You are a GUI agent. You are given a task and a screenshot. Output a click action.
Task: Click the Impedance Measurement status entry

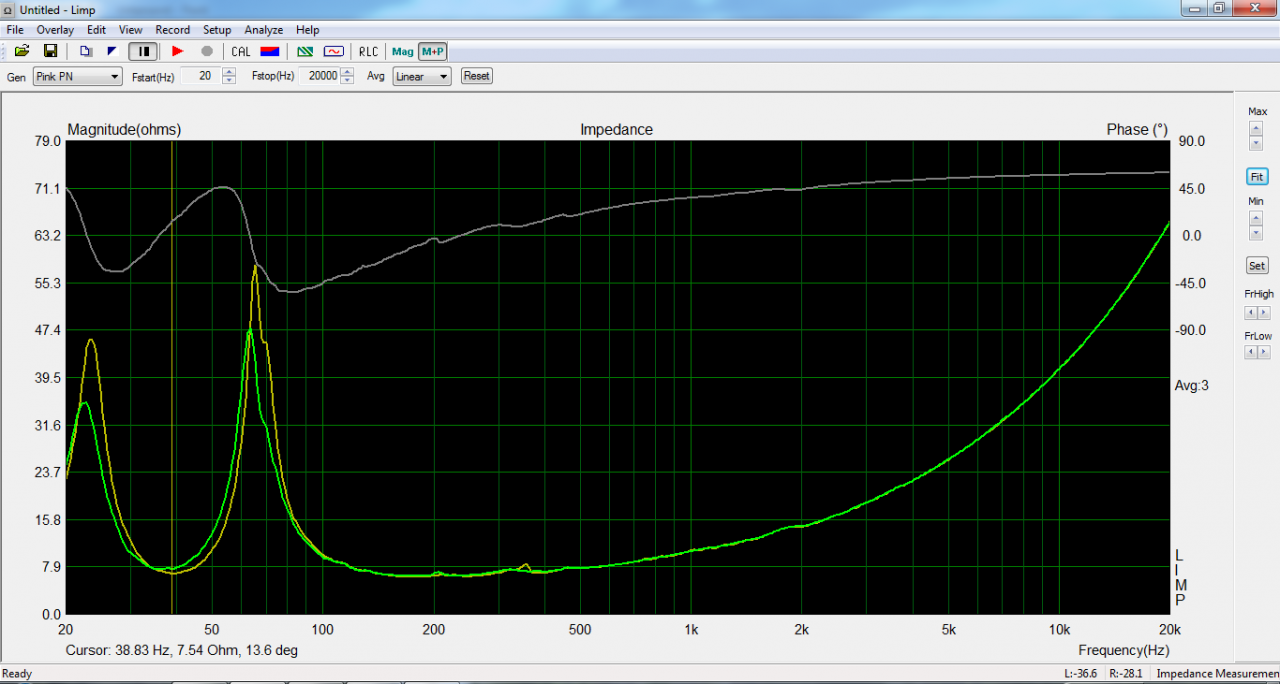tap(1217, 674)
